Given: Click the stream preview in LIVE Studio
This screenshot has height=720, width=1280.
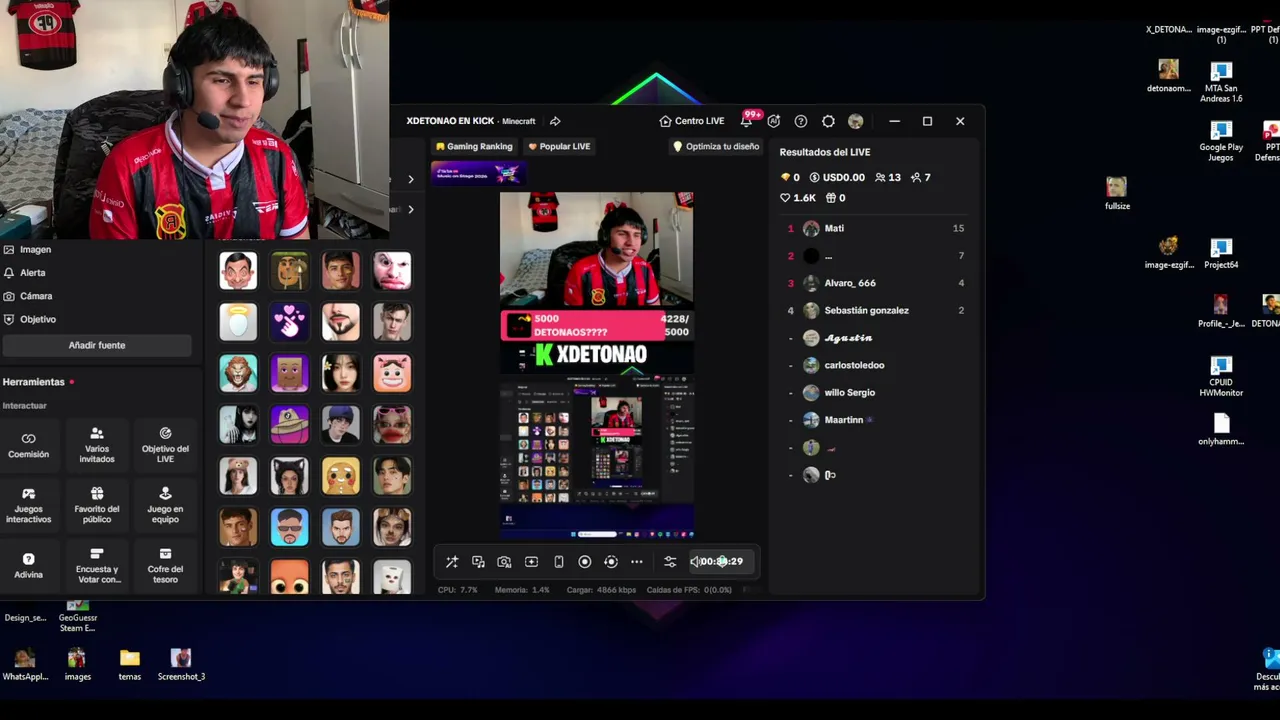Looking at the screenshot, I should click(597, 365).
